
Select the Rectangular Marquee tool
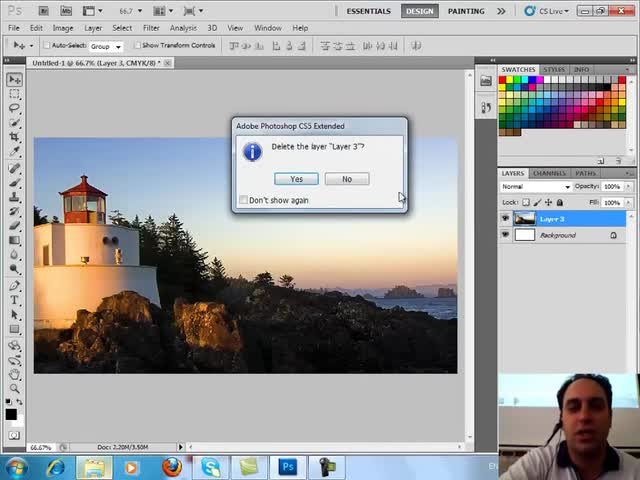(x=14, y=94)
